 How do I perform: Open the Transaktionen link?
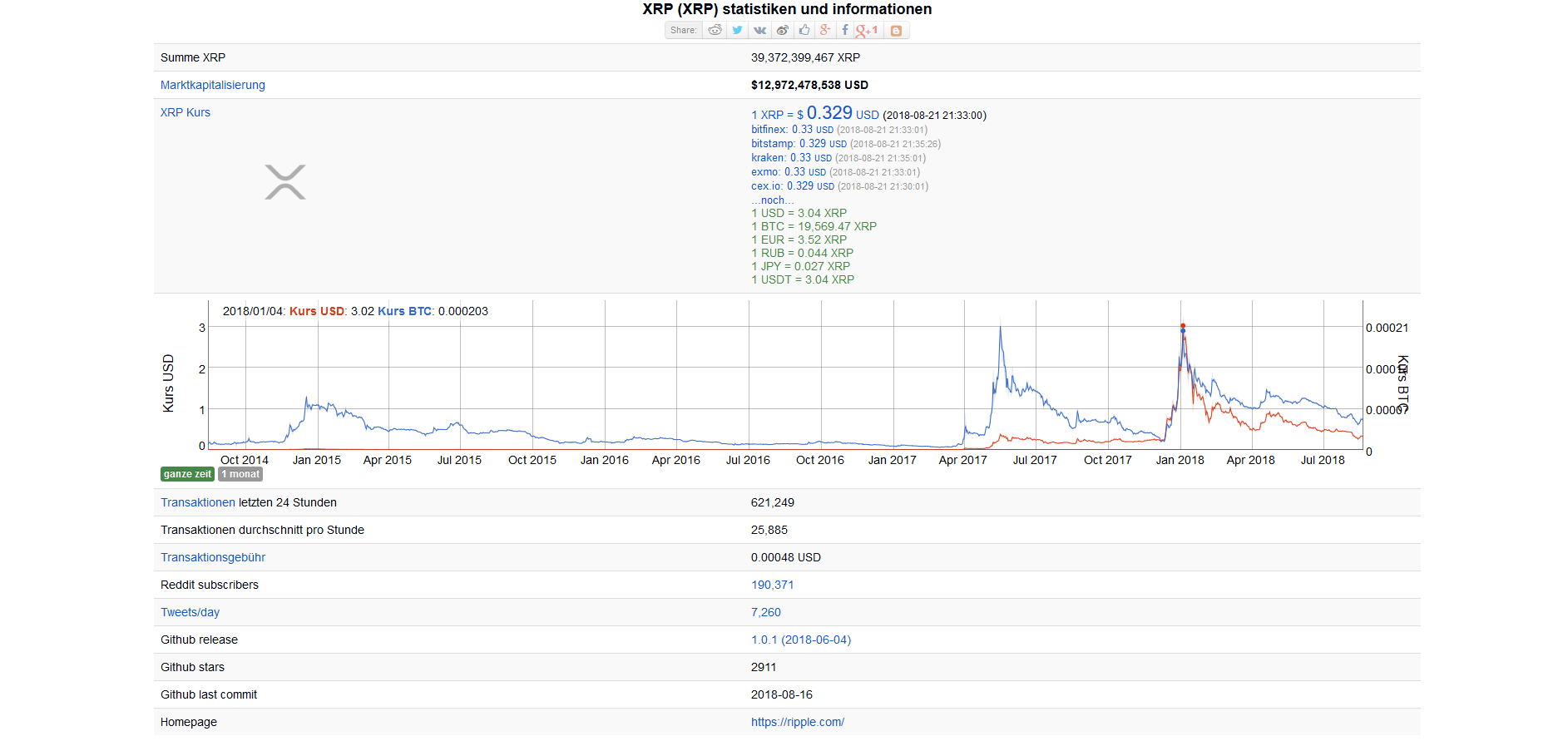(x=198, y=502)
